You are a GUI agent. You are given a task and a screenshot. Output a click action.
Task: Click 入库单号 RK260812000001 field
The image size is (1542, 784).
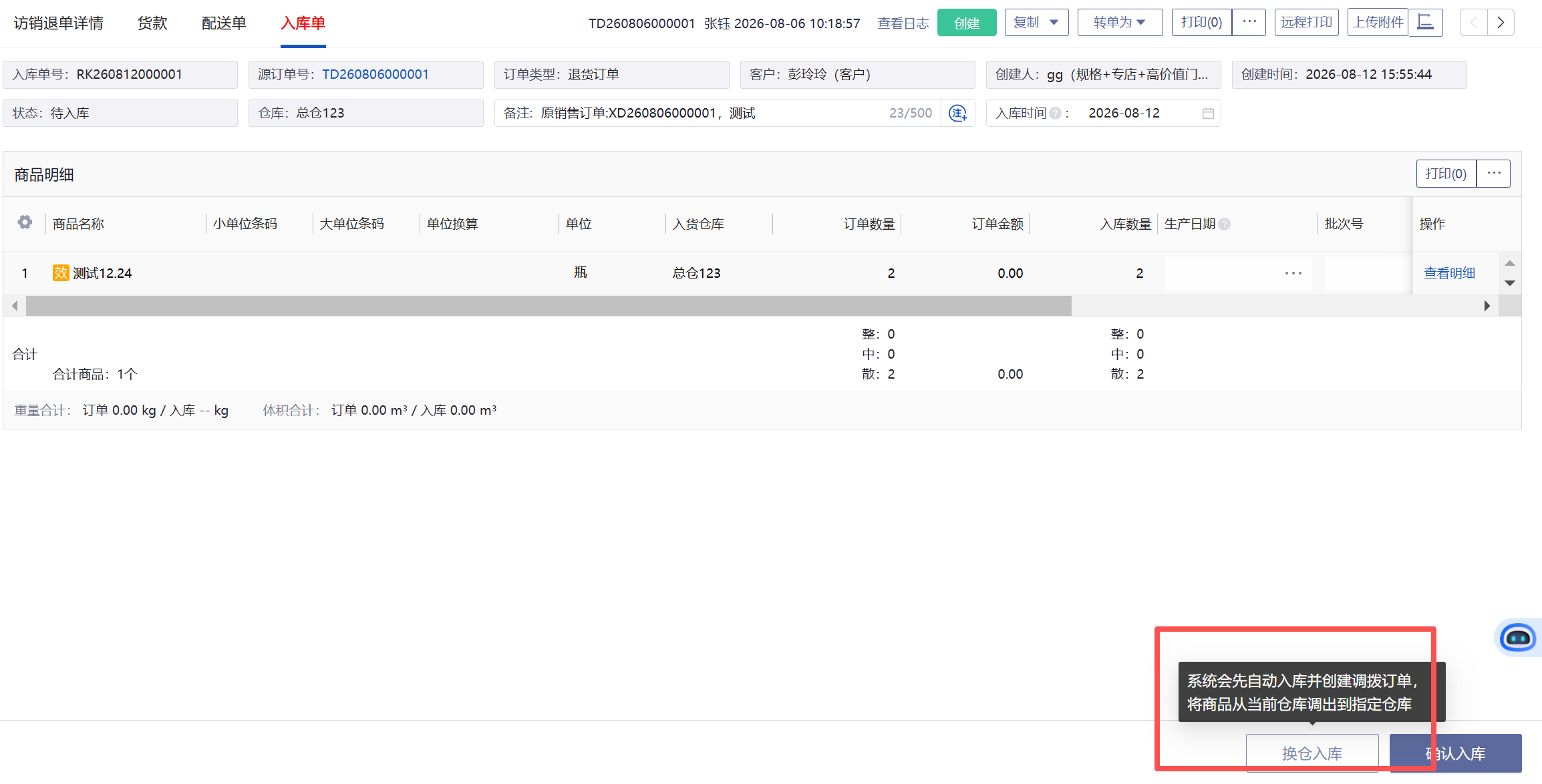pos(120,74)
